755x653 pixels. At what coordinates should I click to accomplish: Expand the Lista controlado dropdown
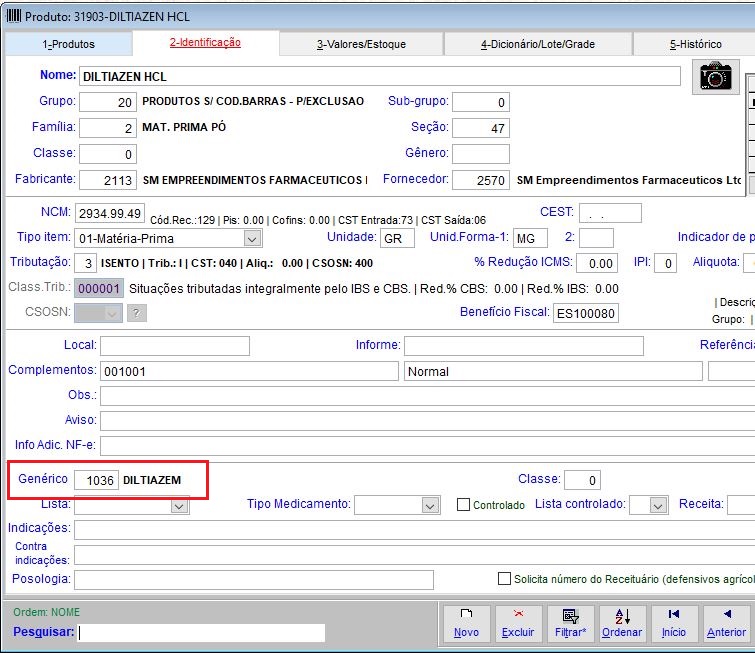coord(658,506)
